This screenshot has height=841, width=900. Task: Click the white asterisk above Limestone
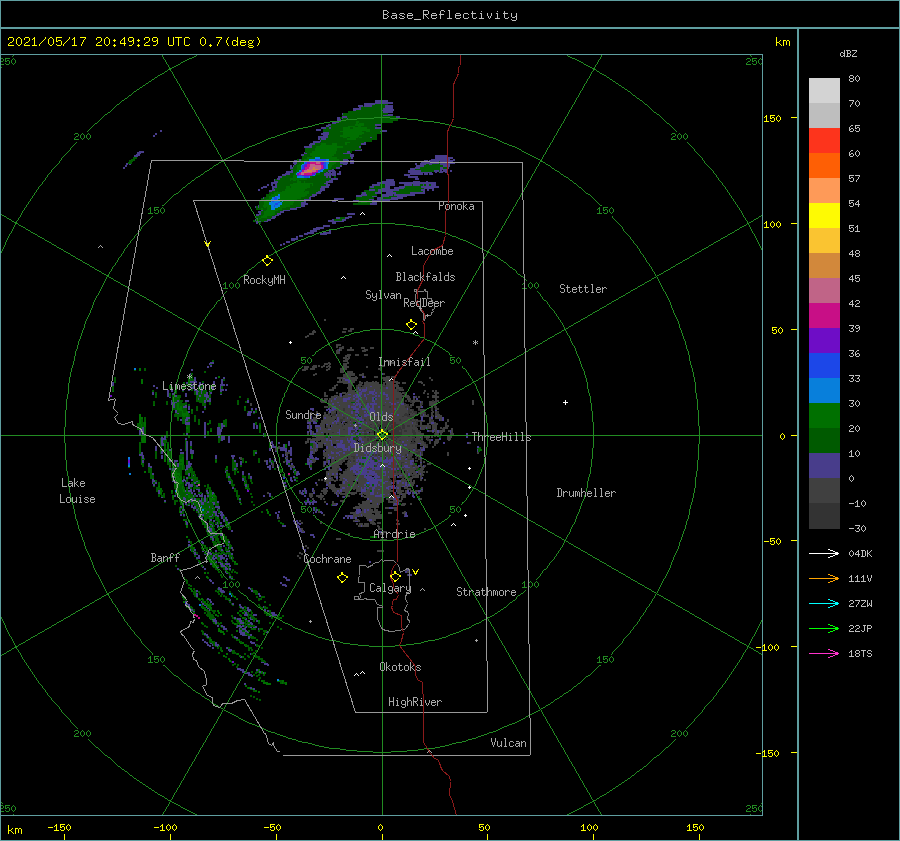click(189, 377)
